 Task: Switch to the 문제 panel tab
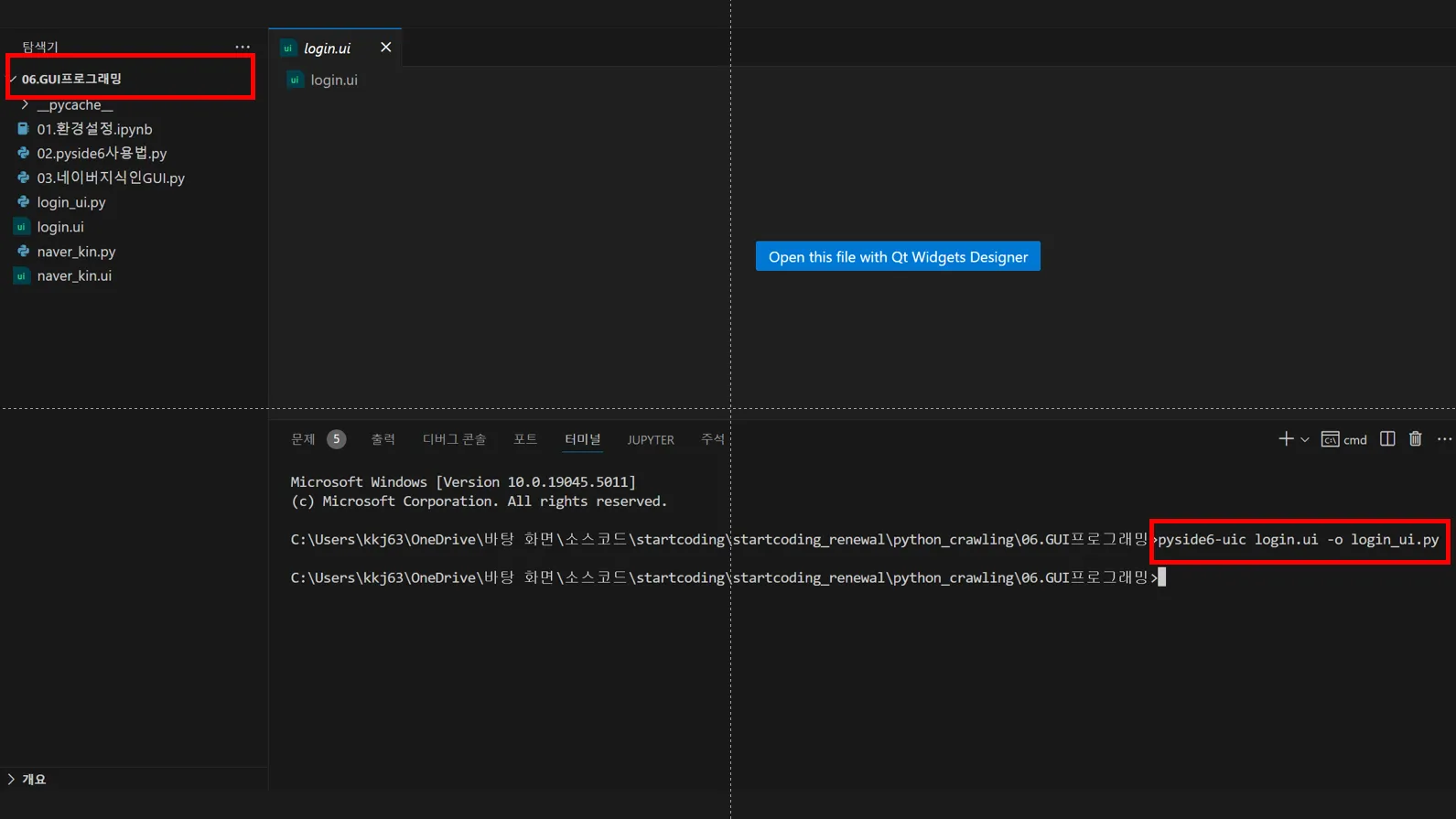pyautogui.click(x=303, y=439)
